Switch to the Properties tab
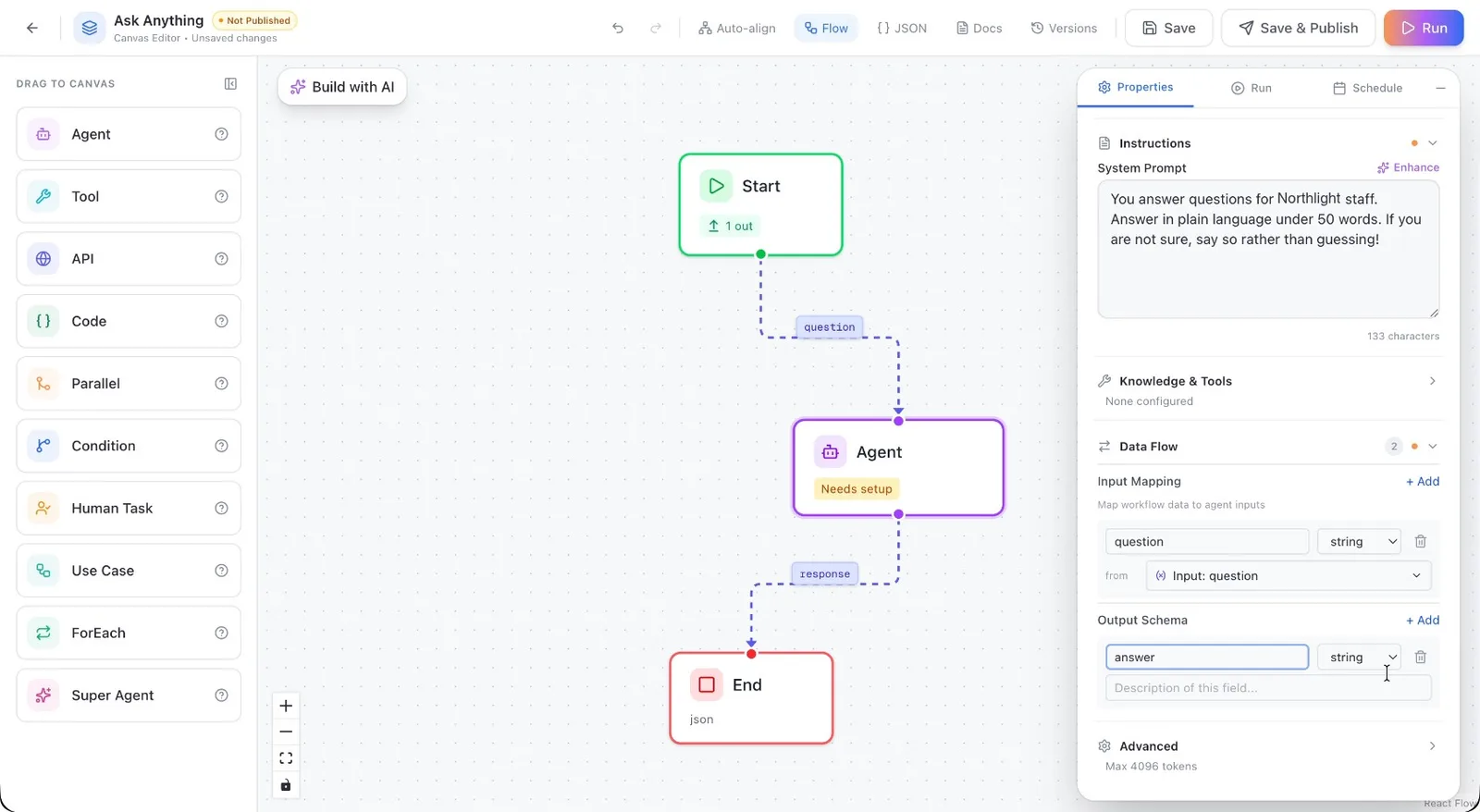Screen dimensions: 1480x812 [1135, 87]
